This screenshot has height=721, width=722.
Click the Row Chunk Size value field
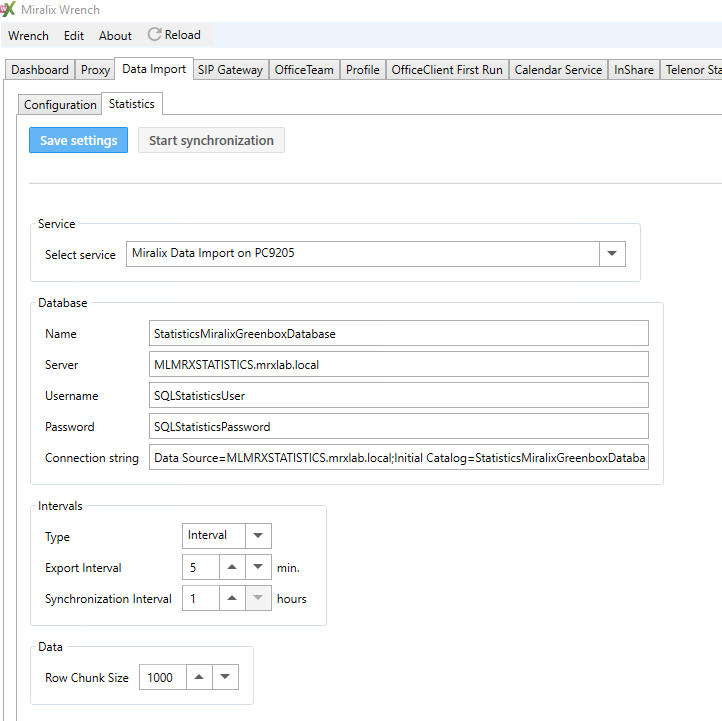click(163, 677)
